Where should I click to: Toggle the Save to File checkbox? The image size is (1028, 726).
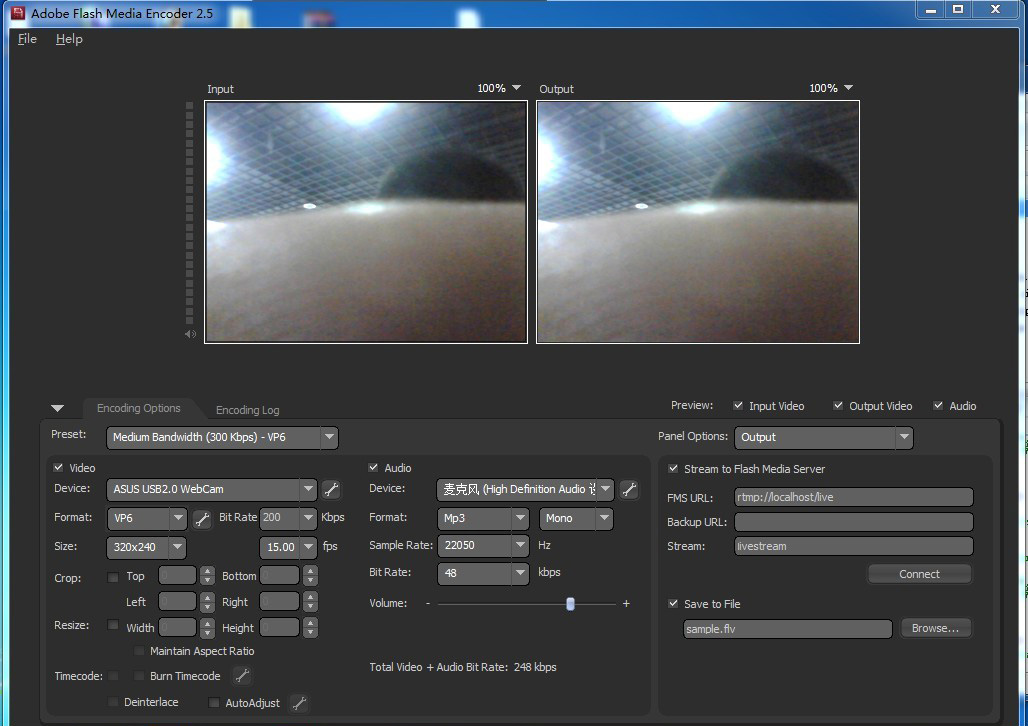click(x=674, y=603)
